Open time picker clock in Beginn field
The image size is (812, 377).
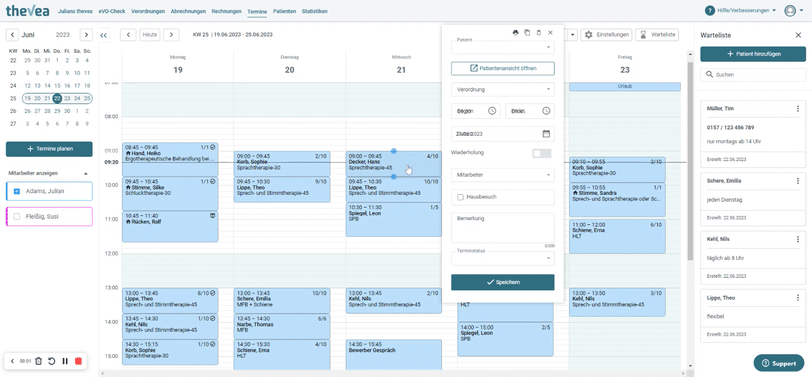492,111
